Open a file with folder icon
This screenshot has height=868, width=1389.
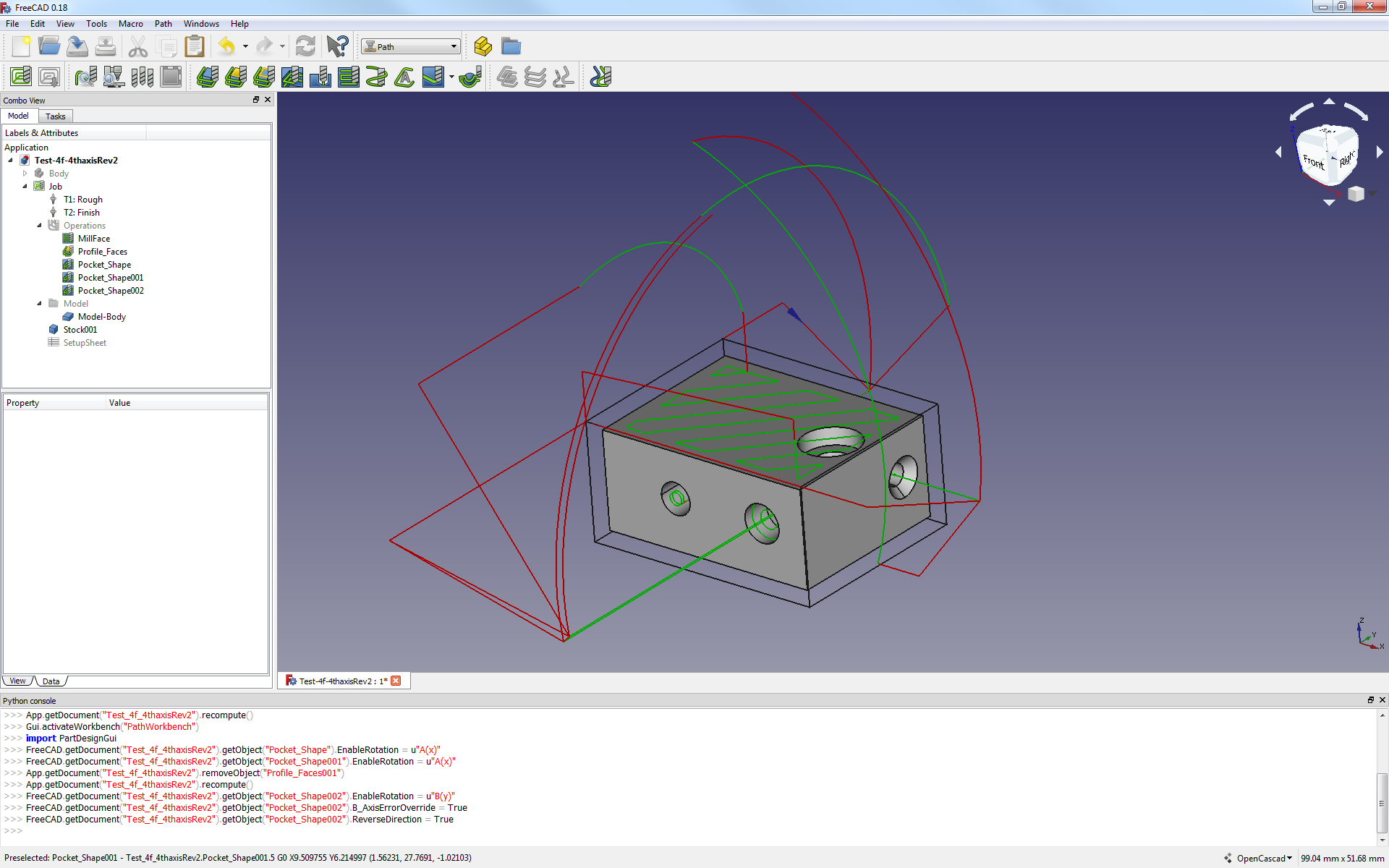pos(49,47)
